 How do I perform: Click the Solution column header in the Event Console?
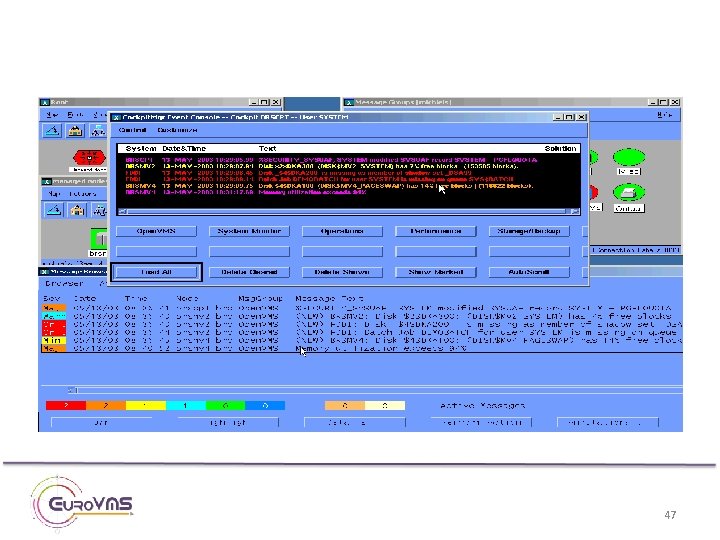560,148
